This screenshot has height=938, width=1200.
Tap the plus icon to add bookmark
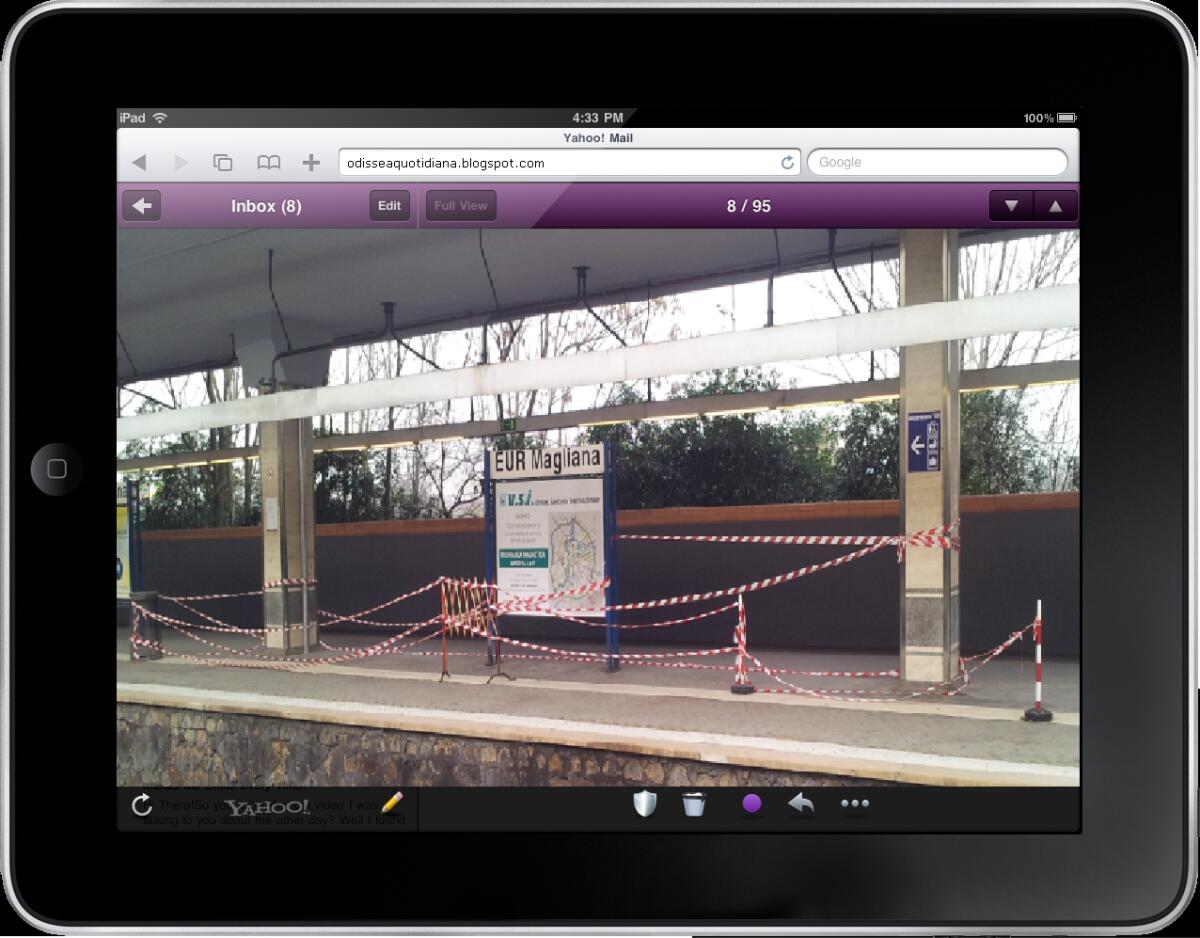pos(311,163)
